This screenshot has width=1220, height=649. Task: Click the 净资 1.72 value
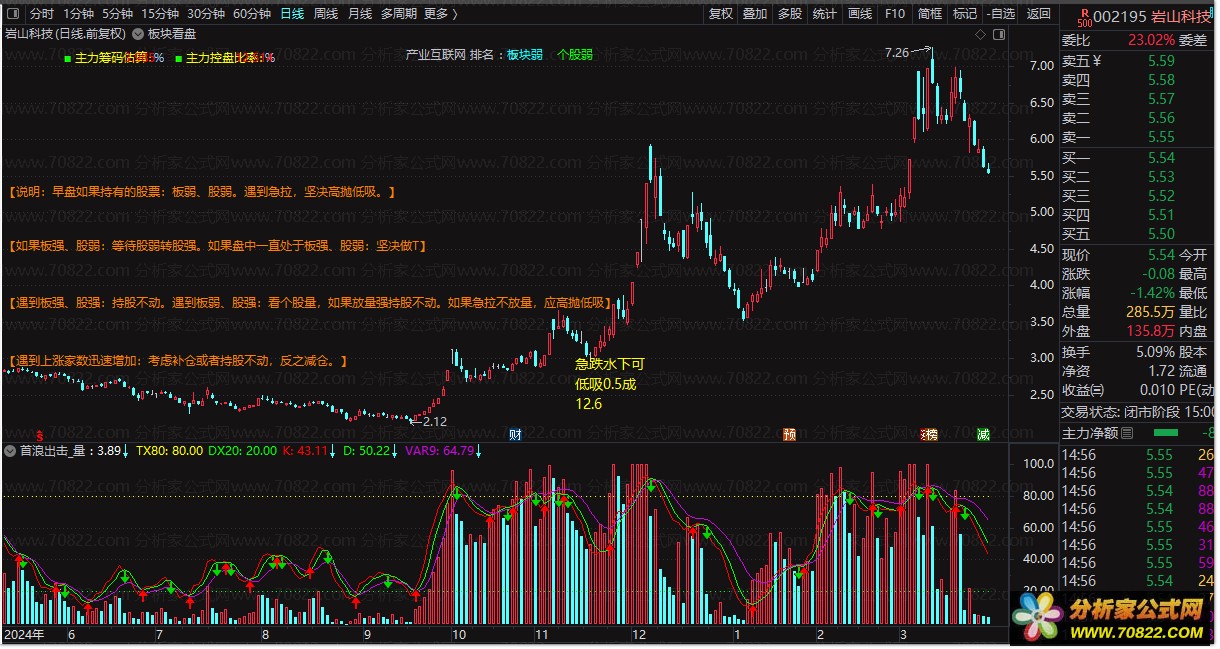(x=1161, y=371)
